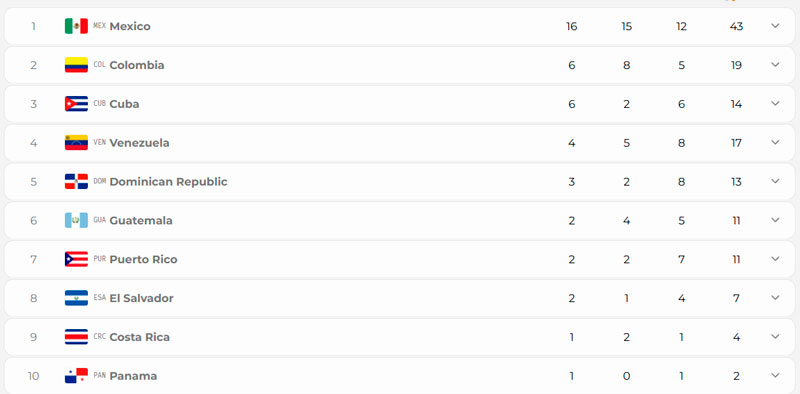Open the Guatemala country name link
800x394 pixels.
[x=141, y=220]
